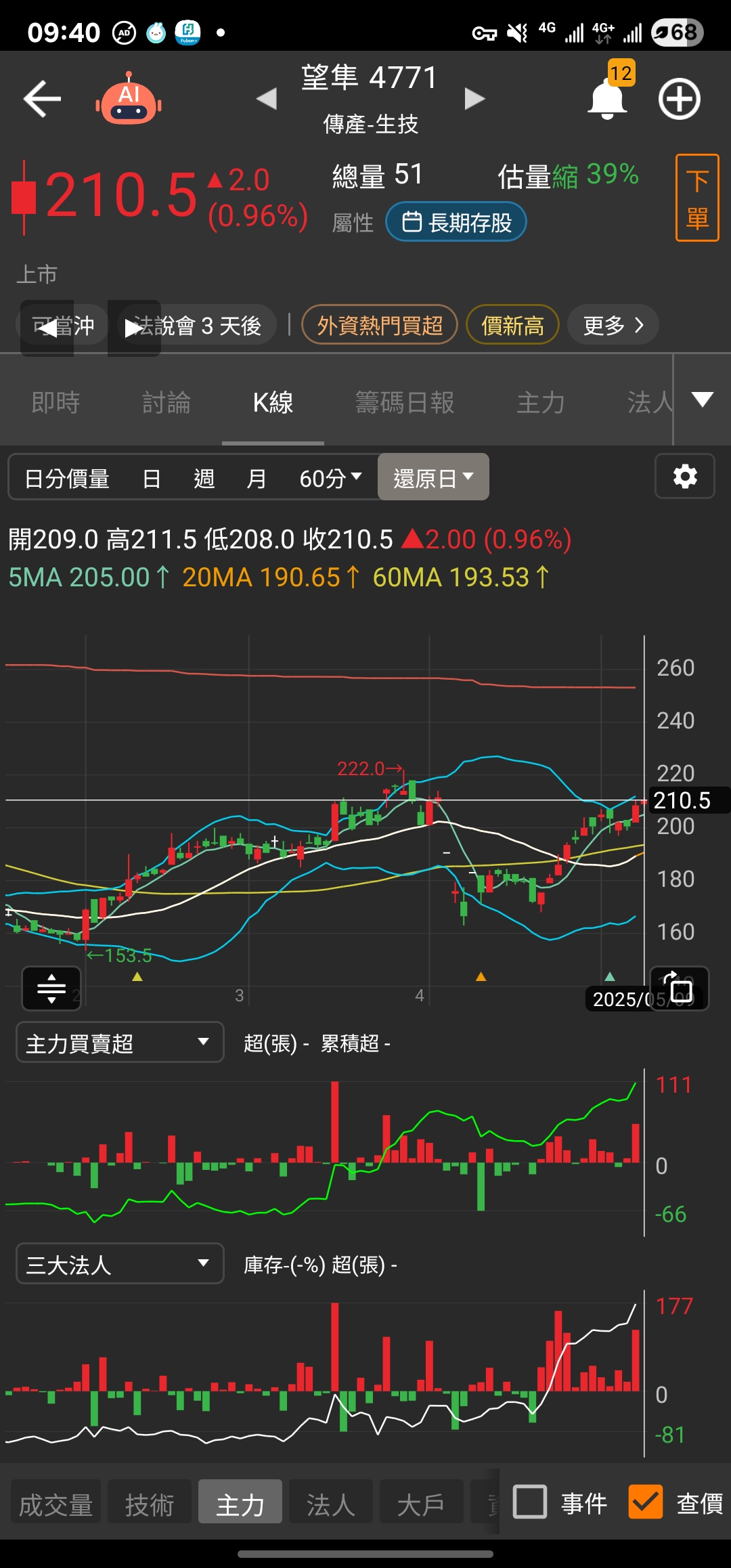
Task: Tap the battery 68 indicator
Action: tap(678, 32)
